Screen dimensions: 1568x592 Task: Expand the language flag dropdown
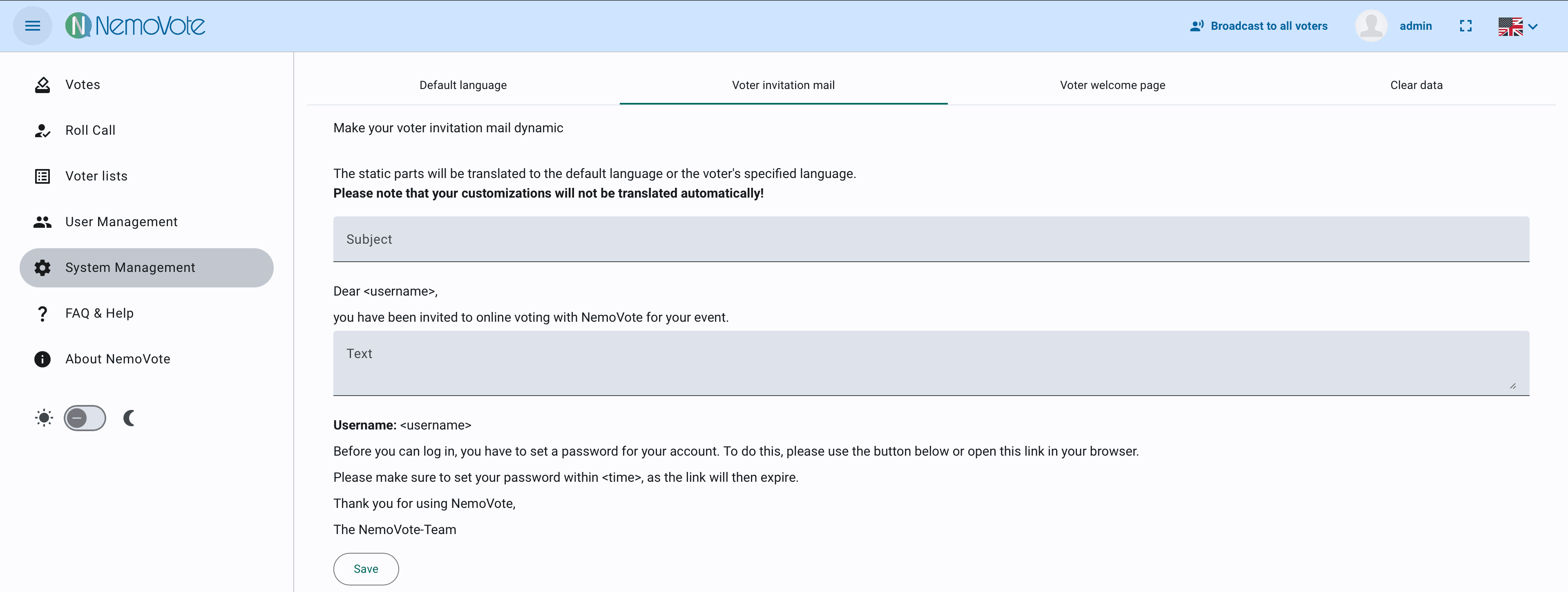click(x=1518, y=26)
